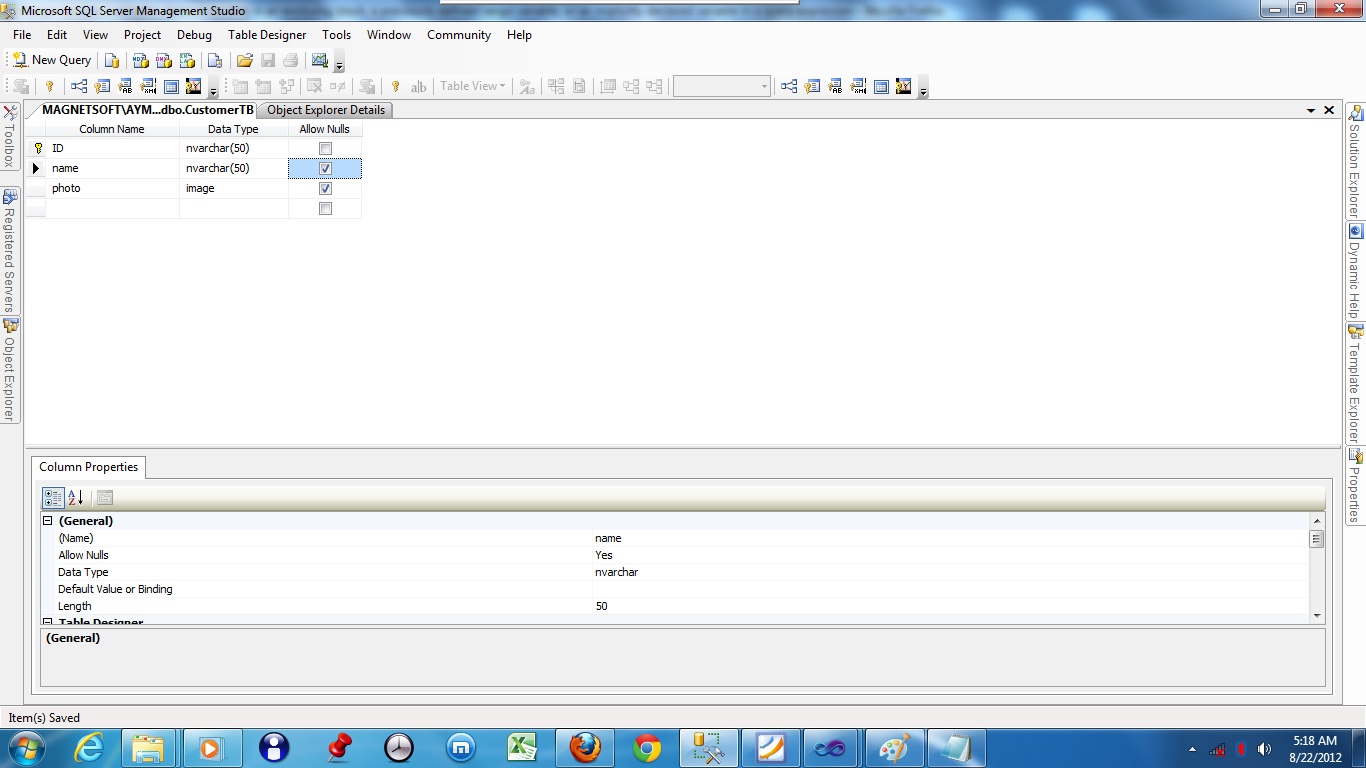Click the Manage Indexes and Keys icon
Screen dimensions: 1366x768
101,86
